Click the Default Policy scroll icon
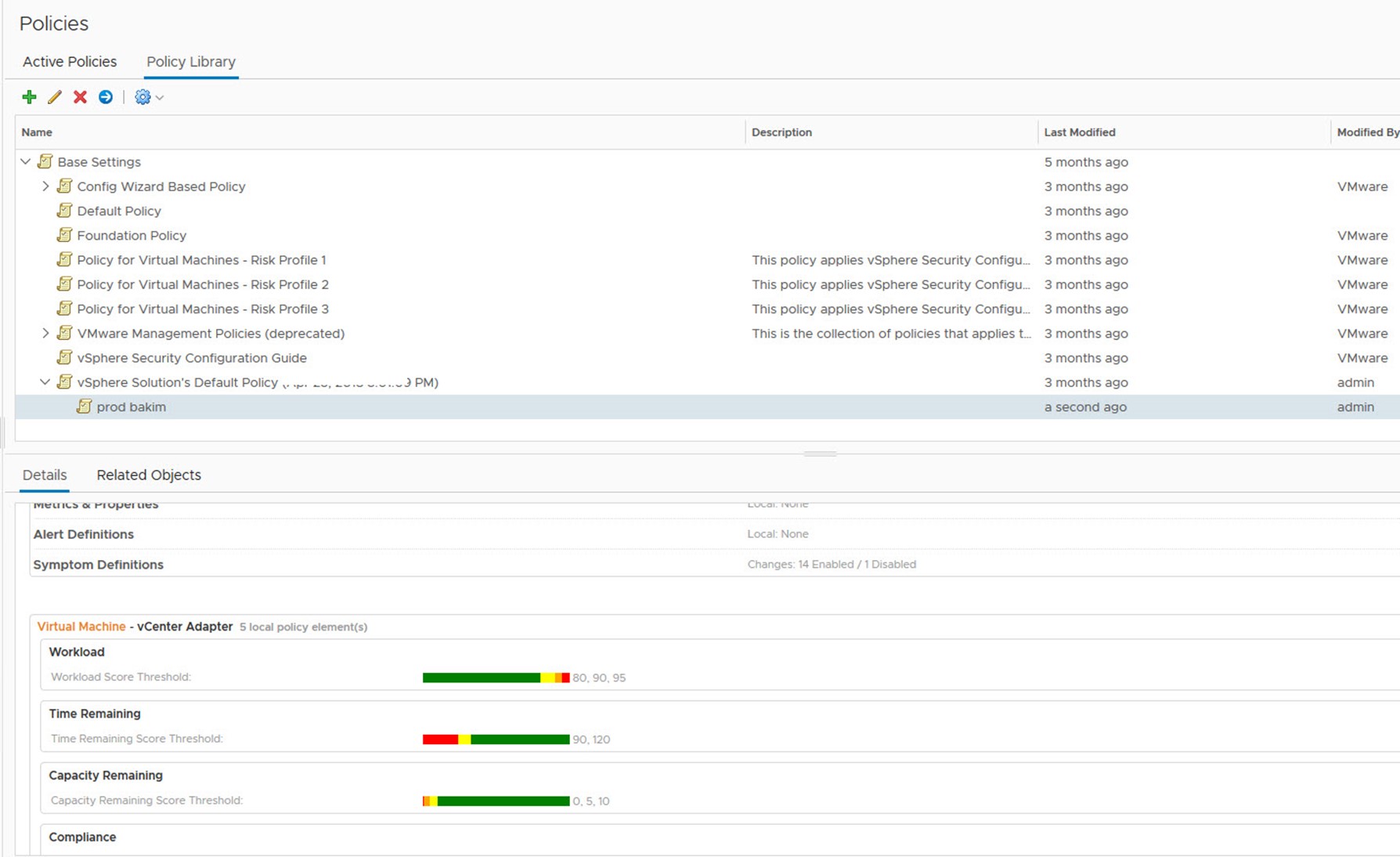Viewport: 1400px width, 857px height. pos(65,211)
